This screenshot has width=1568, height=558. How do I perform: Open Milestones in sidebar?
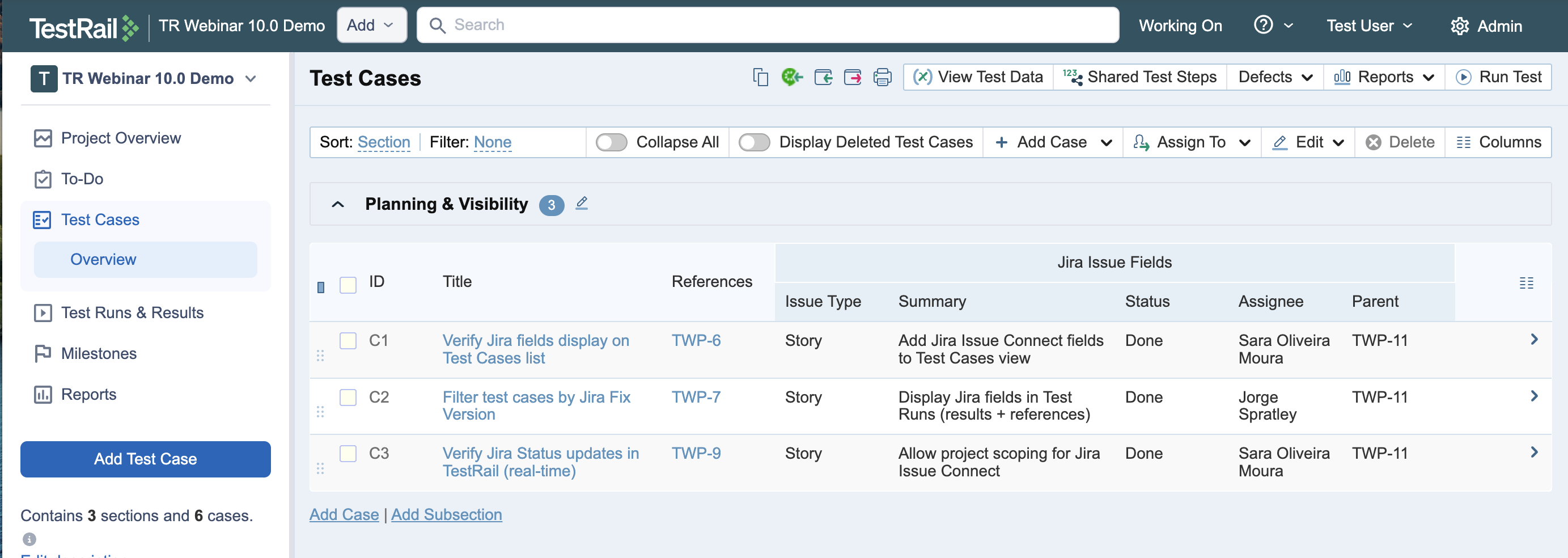pos(99,353)
